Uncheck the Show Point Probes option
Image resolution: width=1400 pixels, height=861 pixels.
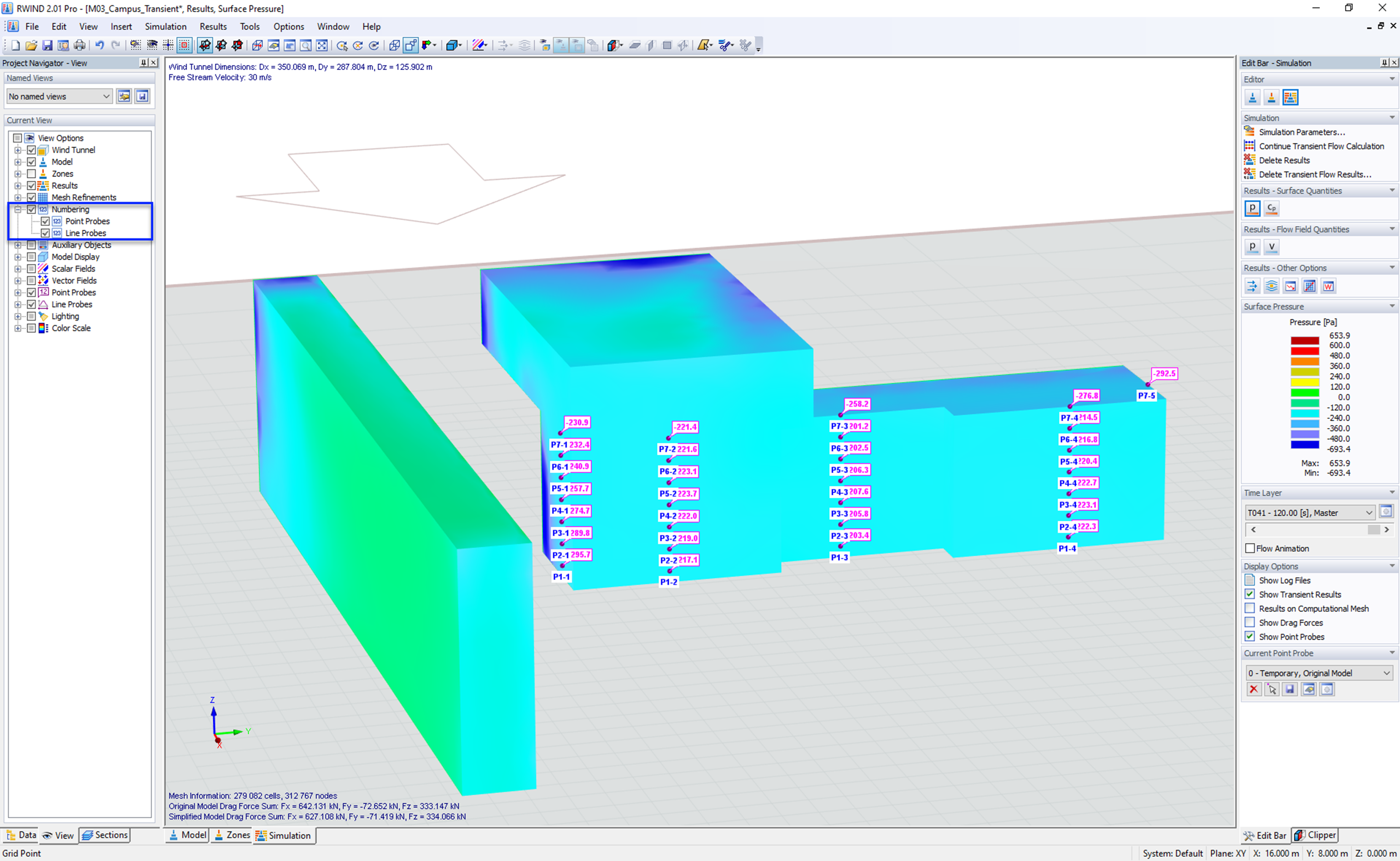tap(1250, 636)
